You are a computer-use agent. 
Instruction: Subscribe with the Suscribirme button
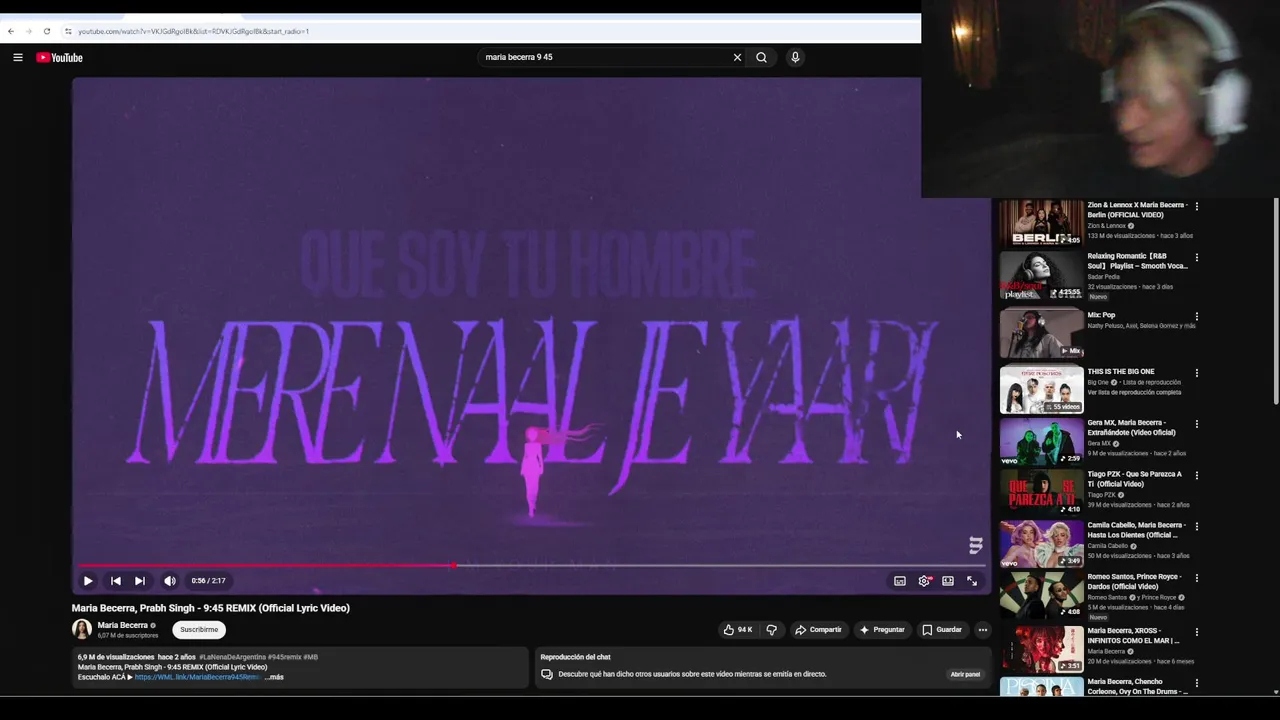[x=199, y=629]
